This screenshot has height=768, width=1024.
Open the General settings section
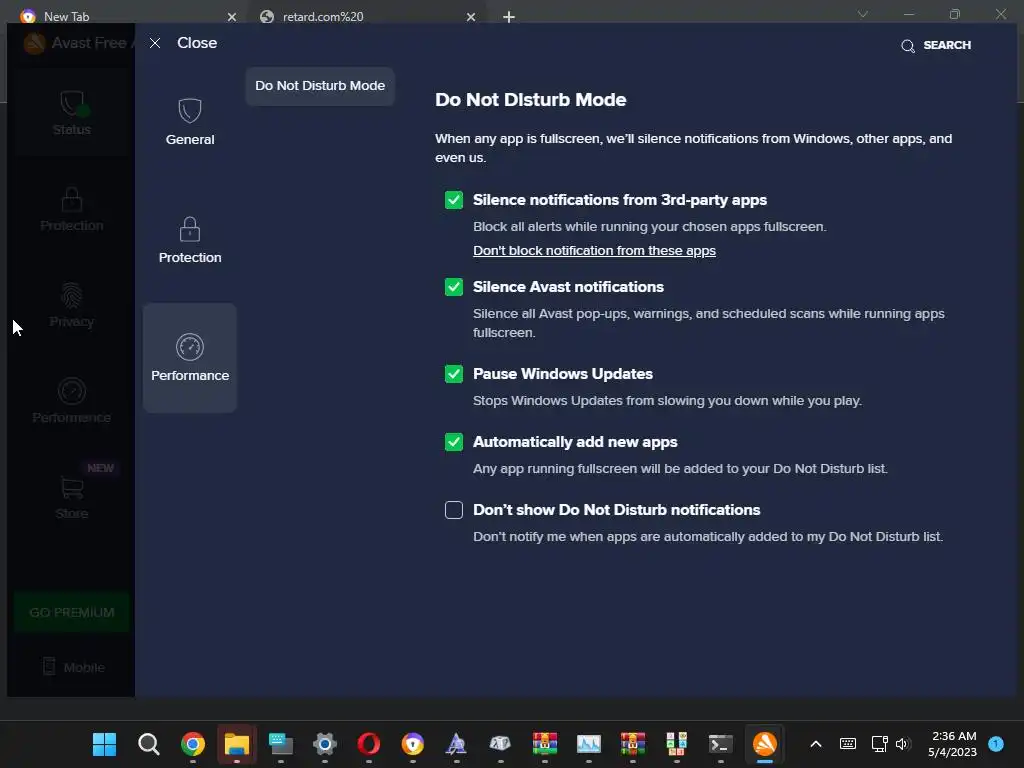pos(189,121)
